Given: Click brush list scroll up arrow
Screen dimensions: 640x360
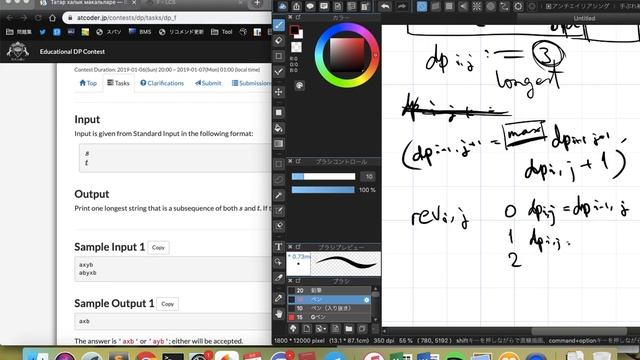Looking at the screenshot, I should (x=376, y=289).
